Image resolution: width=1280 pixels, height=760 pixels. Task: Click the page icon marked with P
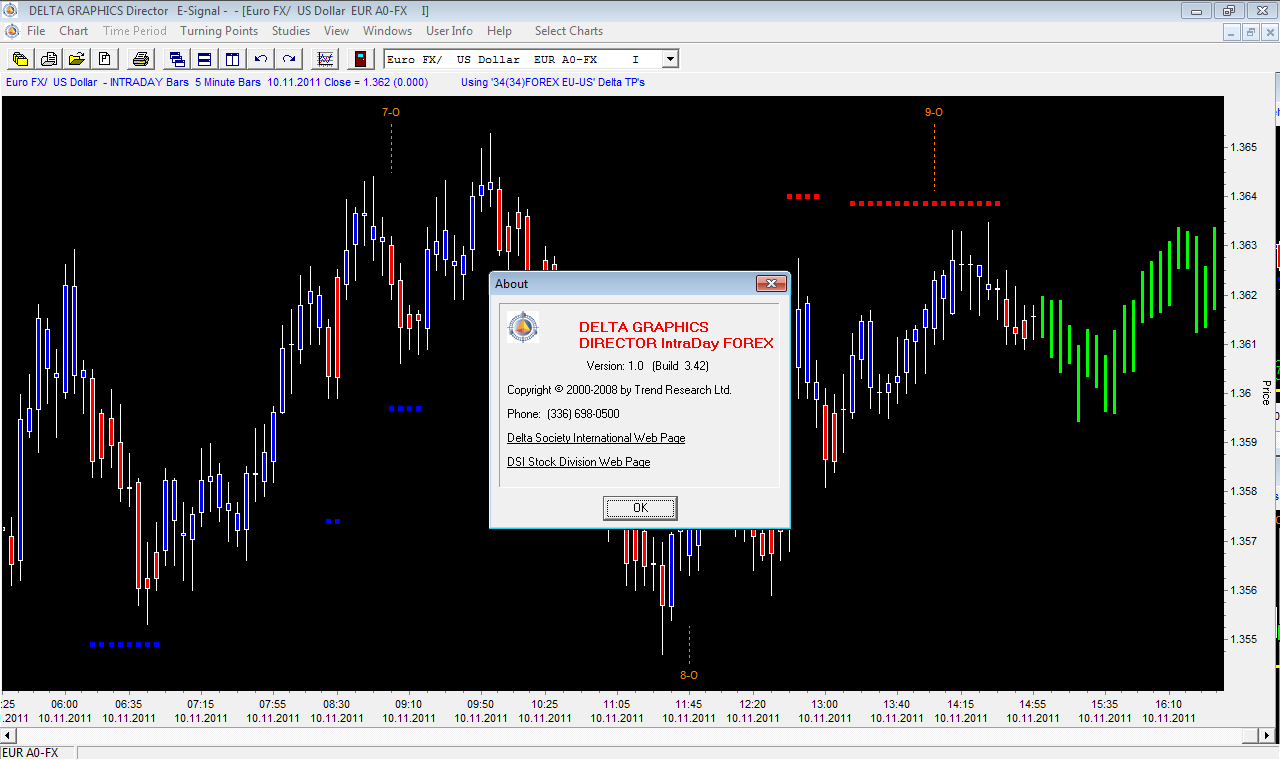click(x=104, y=59)
